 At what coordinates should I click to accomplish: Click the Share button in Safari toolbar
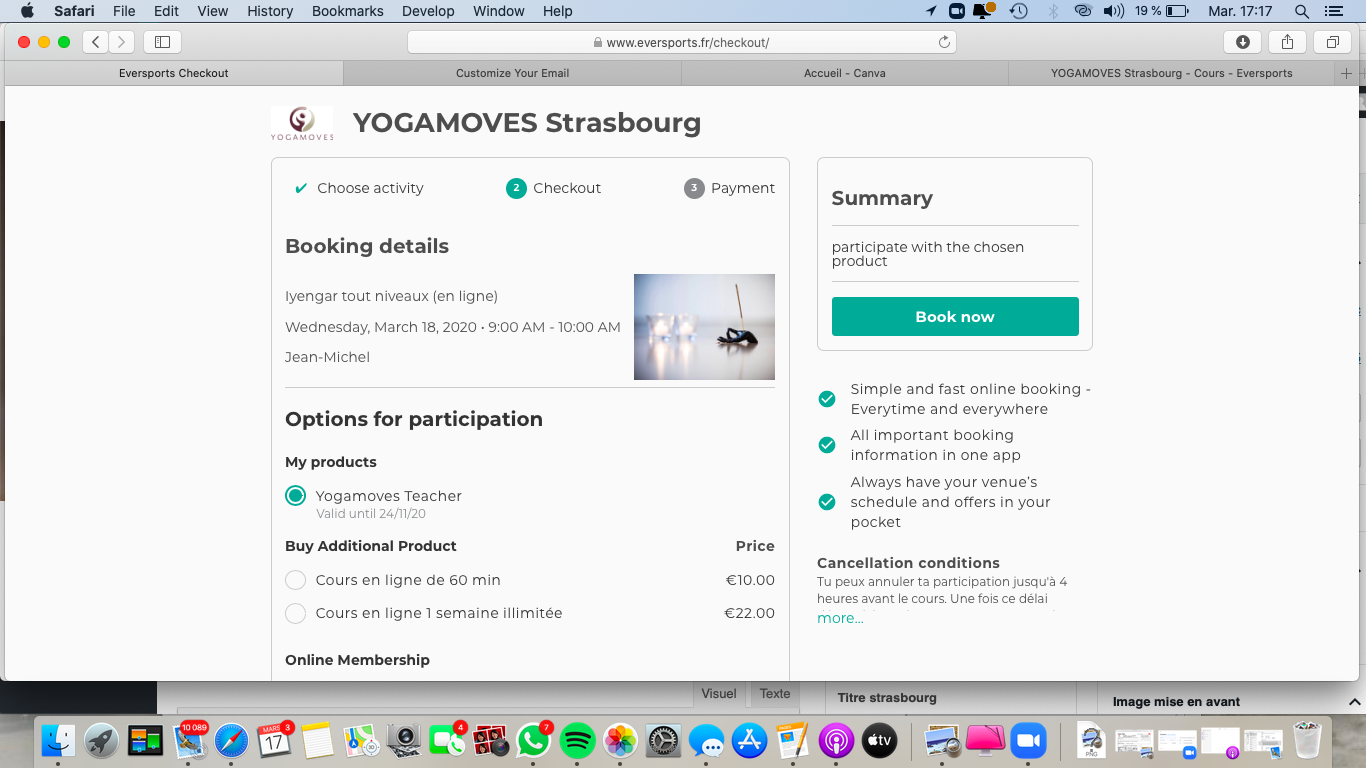[1288, 42]
